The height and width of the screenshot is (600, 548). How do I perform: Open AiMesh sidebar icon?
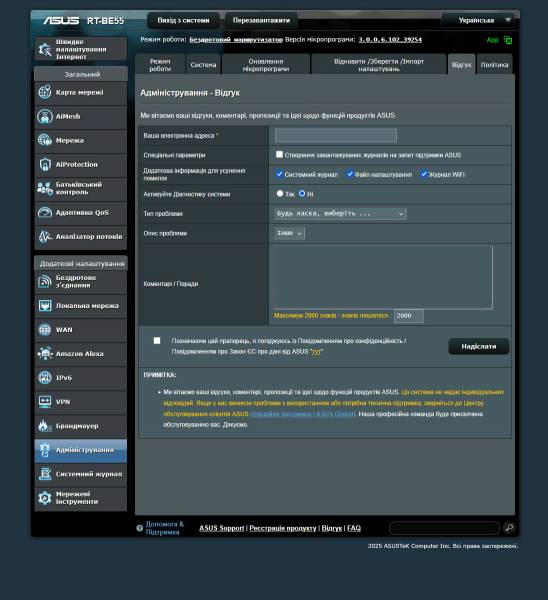click(45, 116)
